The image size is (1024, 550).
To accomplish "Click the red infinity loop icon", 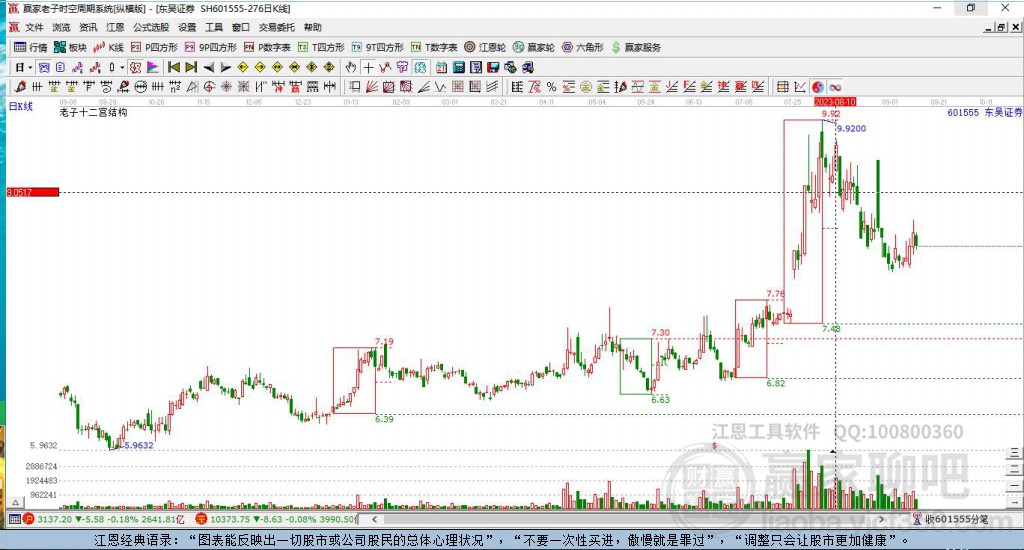I will point(835,87).
